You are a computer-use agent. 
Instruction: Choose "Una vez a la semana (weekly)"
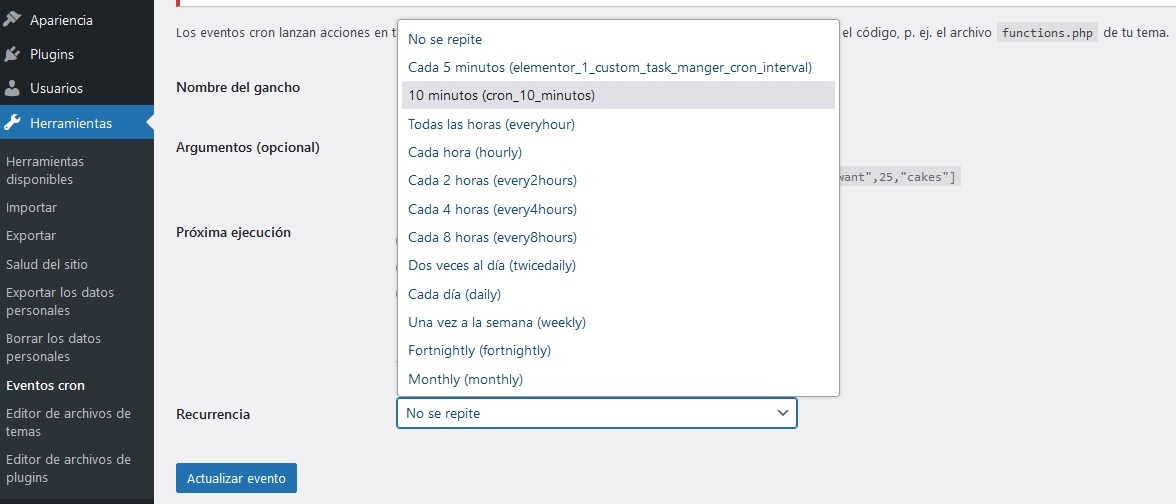tap(497, 322)
